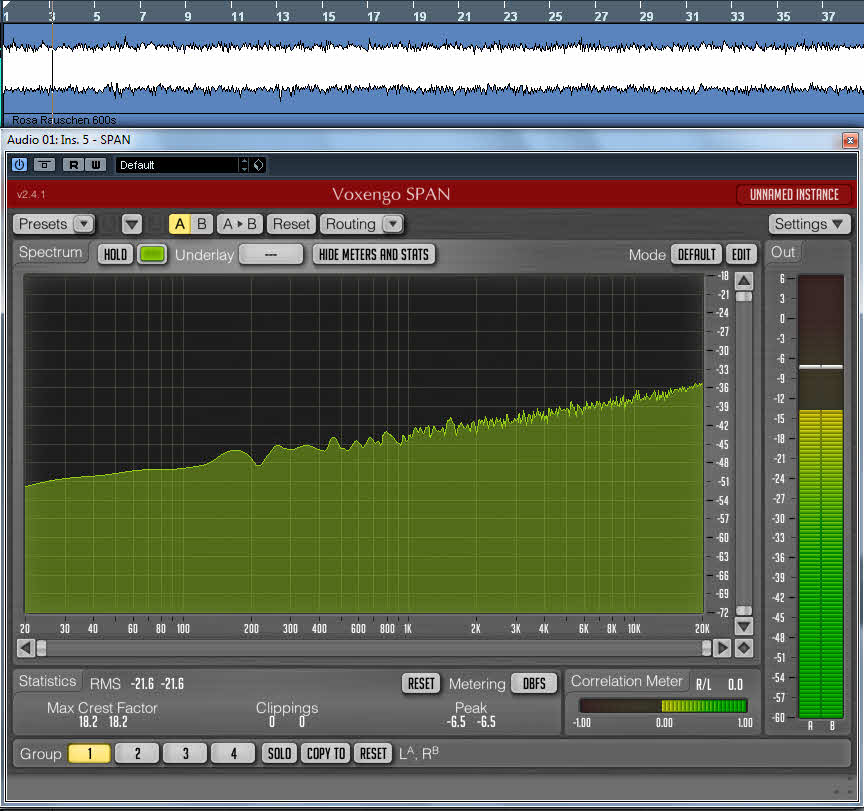Click HIDE METERS AND STATS button
This screenshot has height=811, width=864.
[x=374, y=255]
